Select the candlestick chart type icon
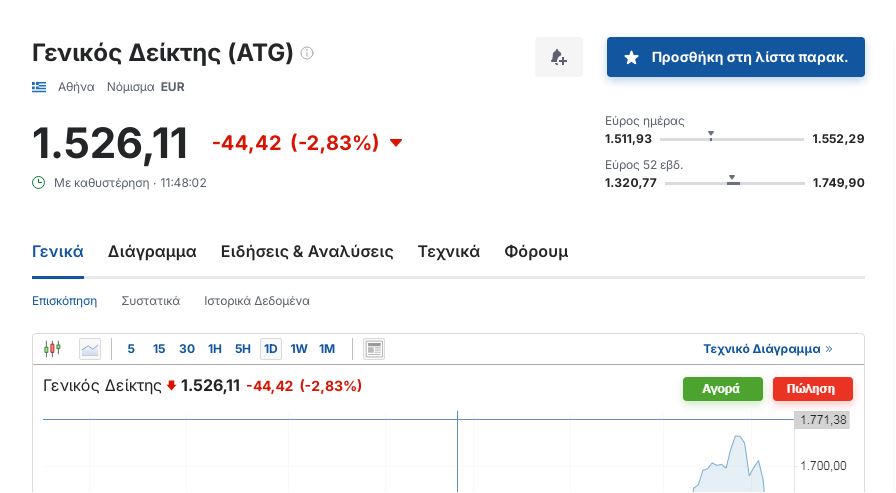Image resolution: width=896 pixels, height=493 pixels. (x=52, y=349)
